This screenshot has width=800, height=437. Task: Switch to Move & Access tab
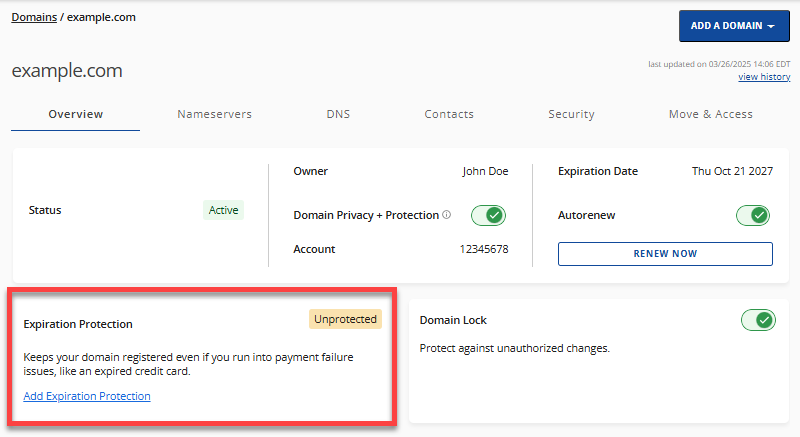pos(710,114)
